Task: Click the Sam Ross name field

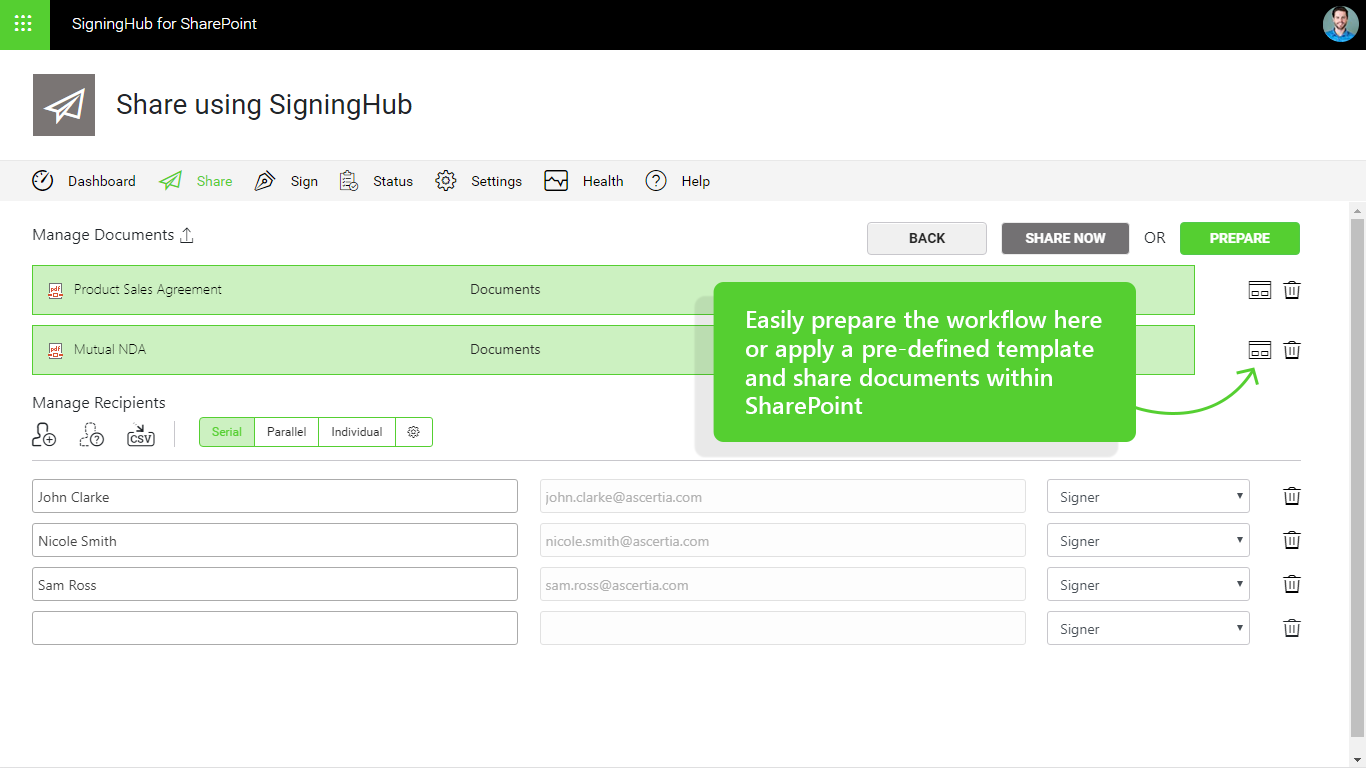Action: pos(275,584)
